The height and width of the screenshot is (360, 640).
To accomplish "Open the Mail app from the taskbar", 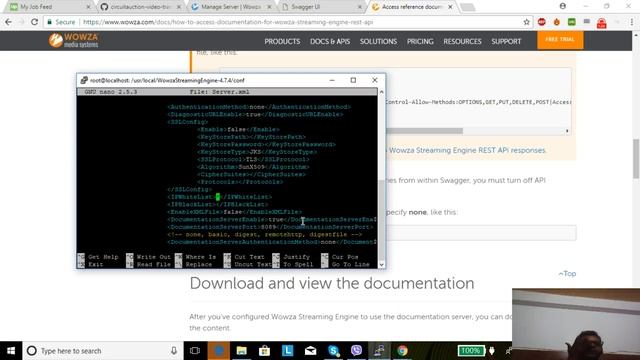I will 311,351.
